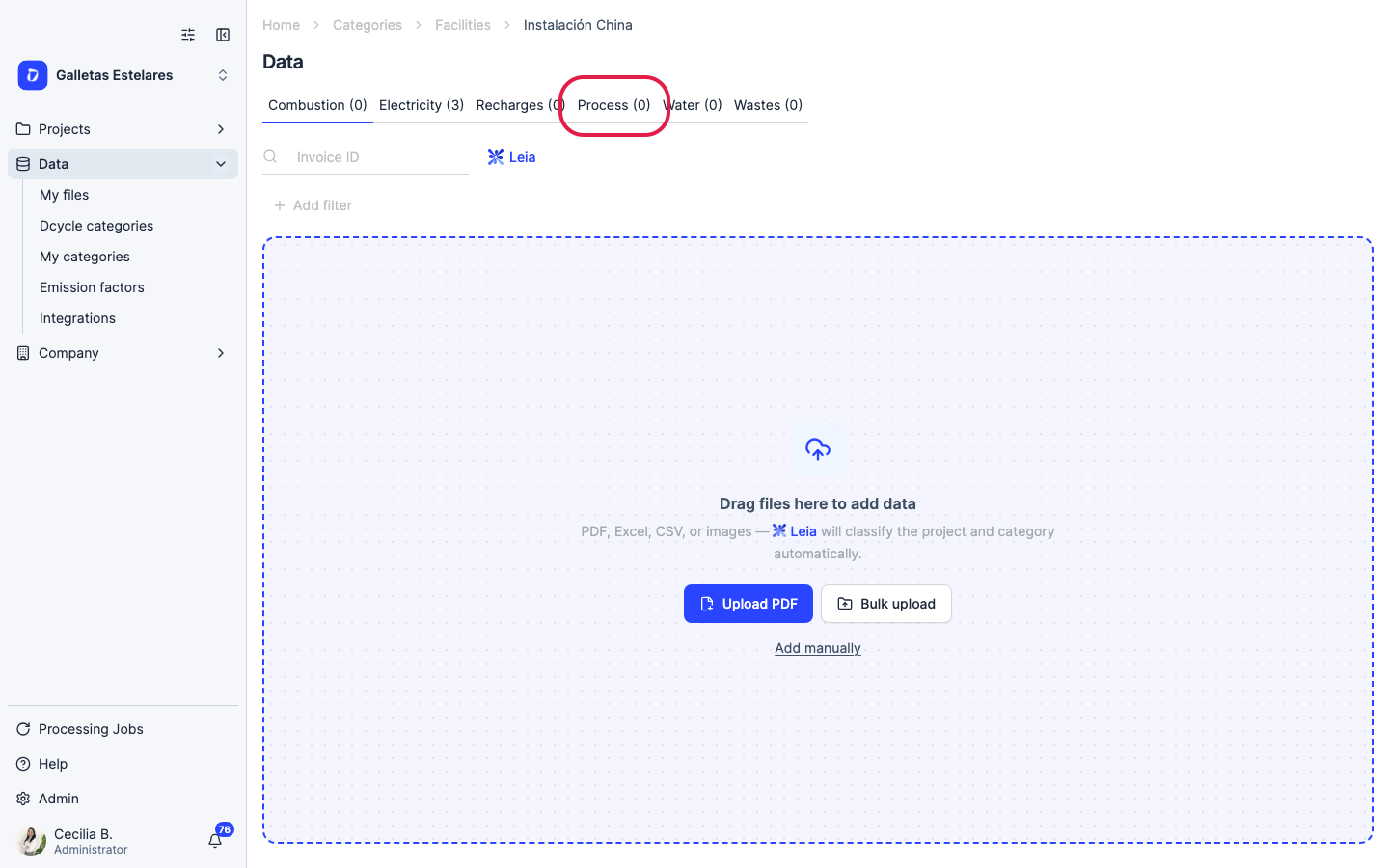Click the Add filter button

(313, 205)
